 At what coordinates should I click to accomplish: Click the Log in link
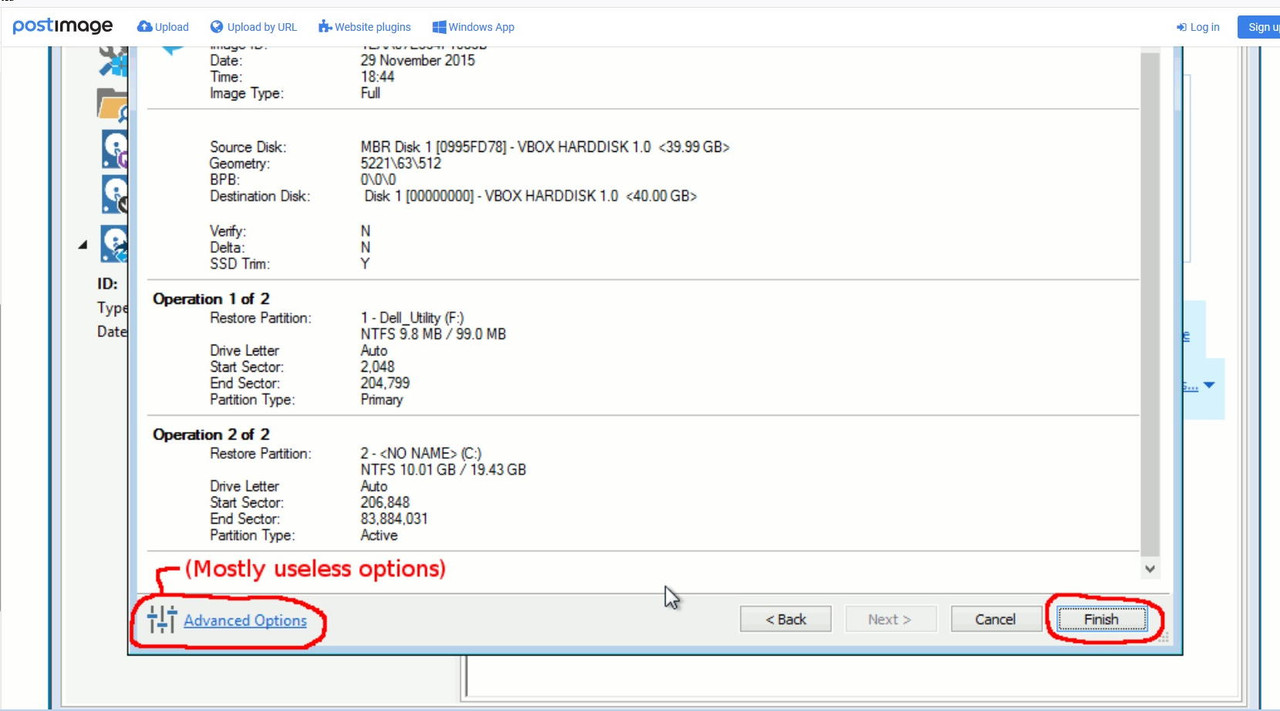click(x=1198, y=27)
